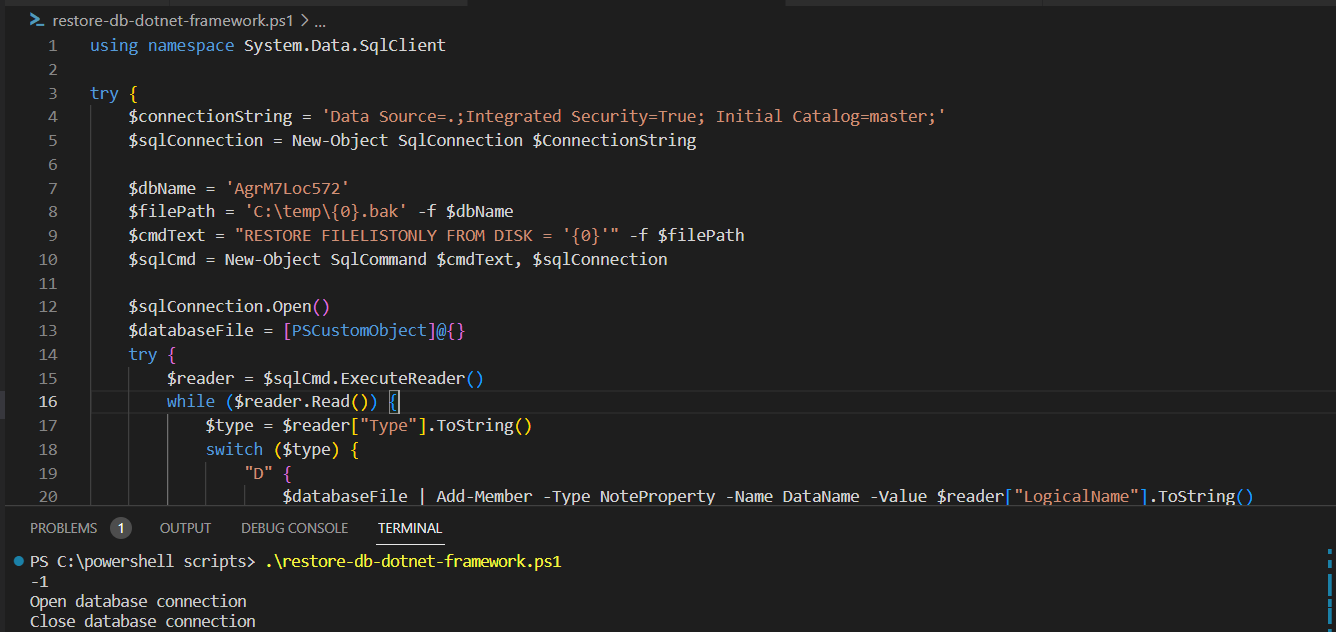1336x632 pixels.
Task: Click 'RESTORE FILELISTONLY FROM DISK' string
Action: click(x=388, y=235)
